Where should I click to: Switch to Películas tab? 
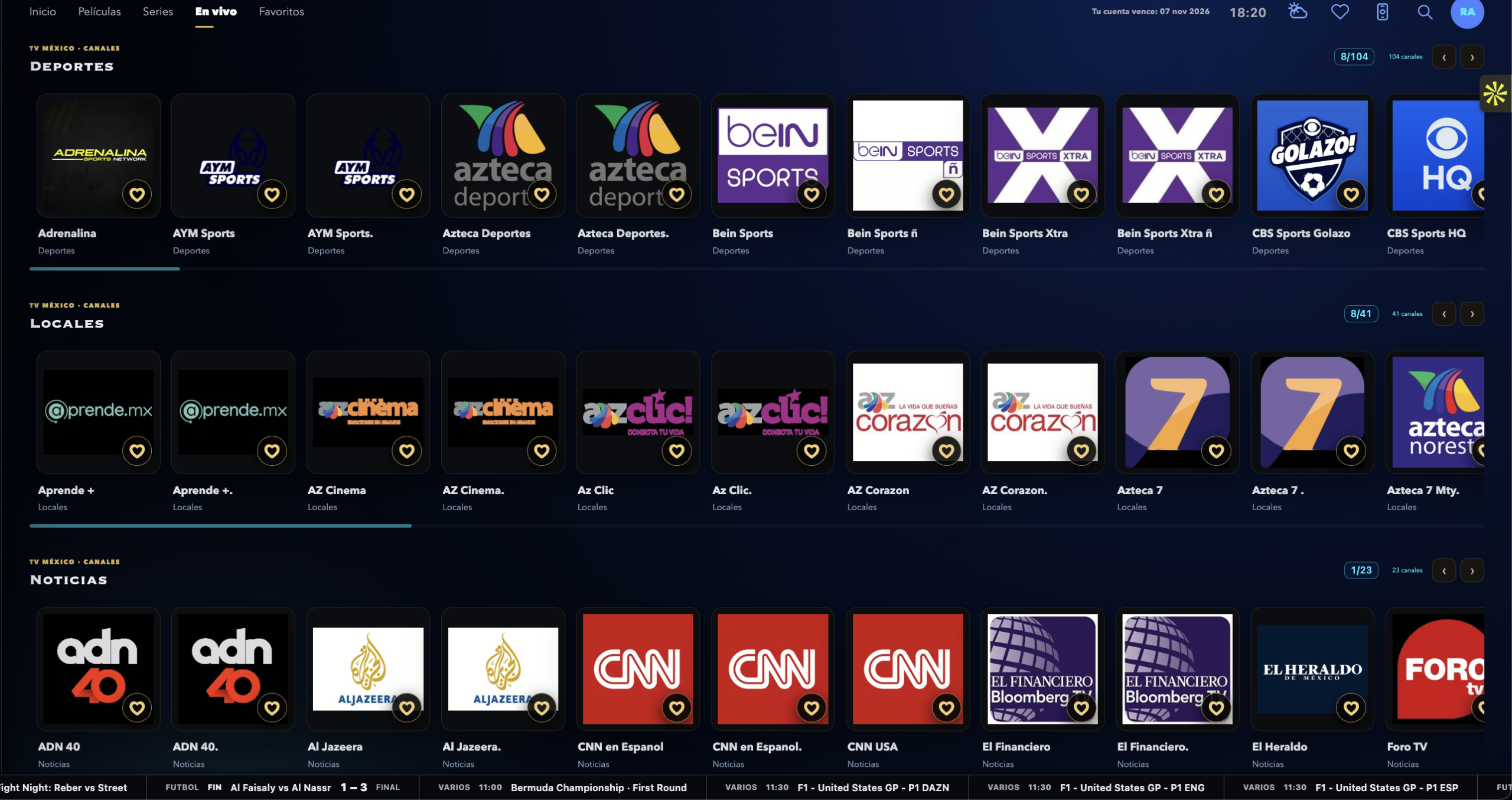99,12
